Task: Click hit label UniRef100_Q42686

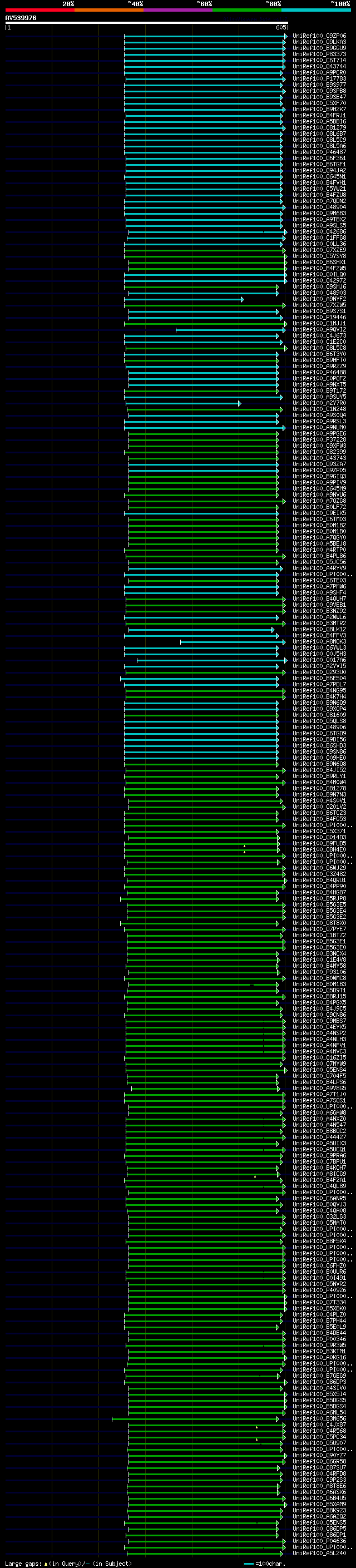Action: point(319,232)
